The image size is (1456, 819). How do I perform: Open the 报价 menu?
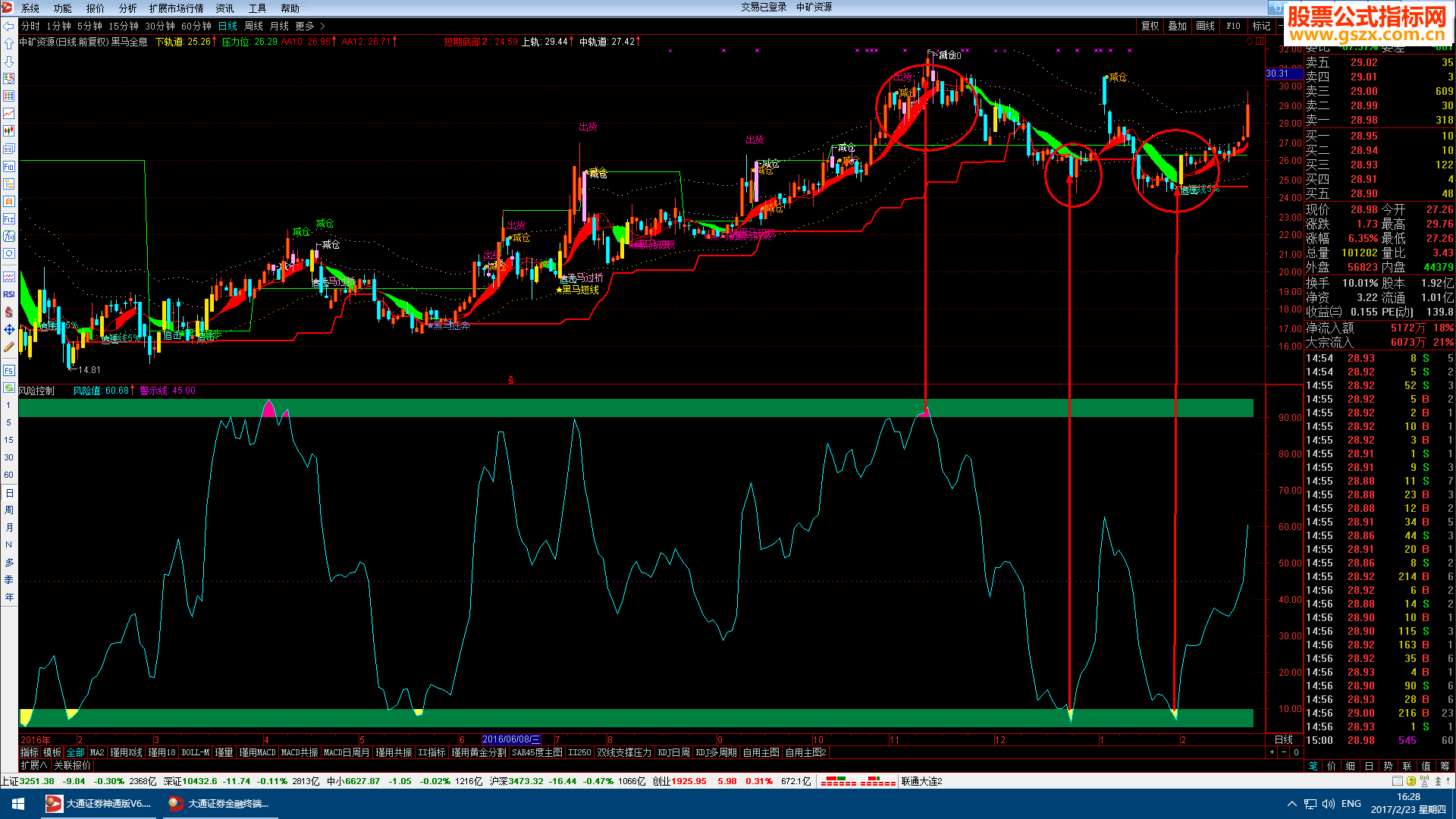tap(96, 8)
